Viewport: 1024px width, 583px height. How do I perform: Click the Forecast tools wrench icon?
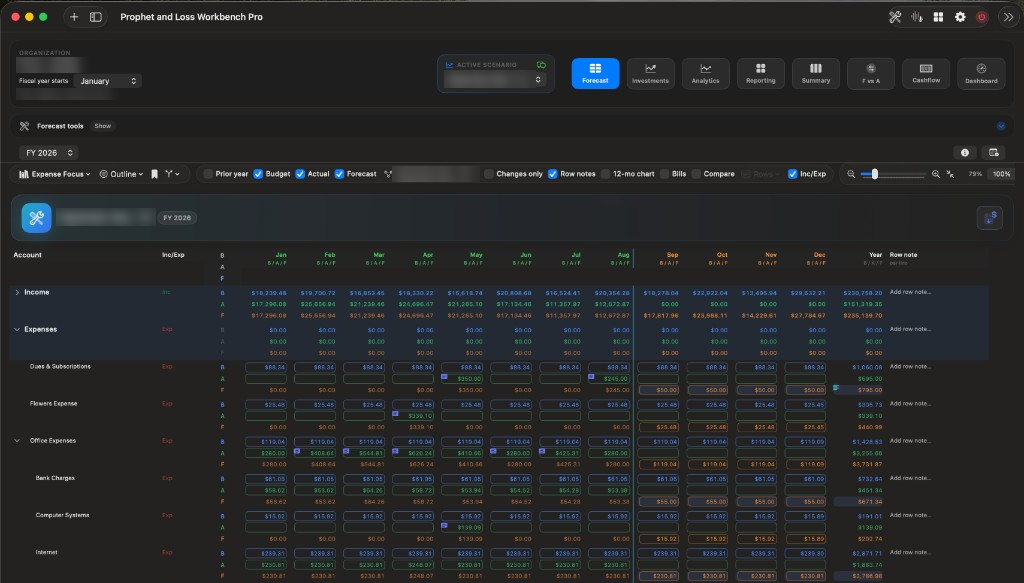point(24,126)
